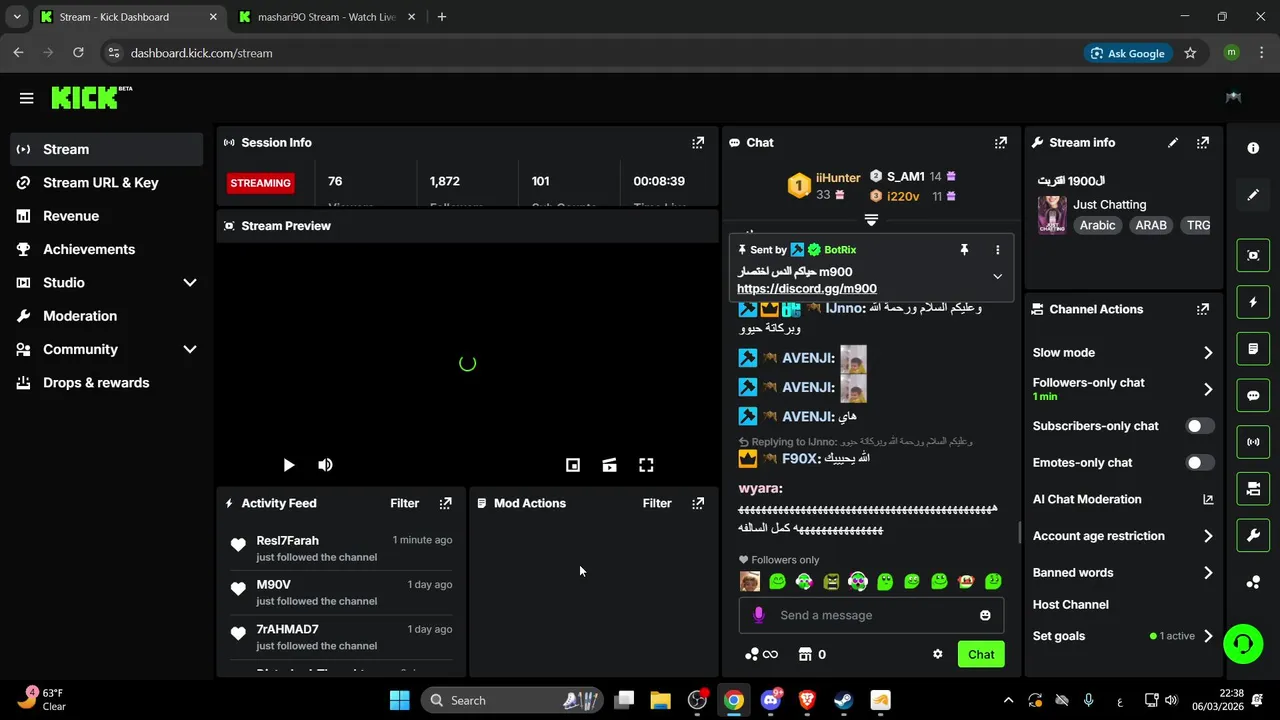
Task: Edit stream info with pencil icon in Stream info header
Action: [x=1173, y=143]
